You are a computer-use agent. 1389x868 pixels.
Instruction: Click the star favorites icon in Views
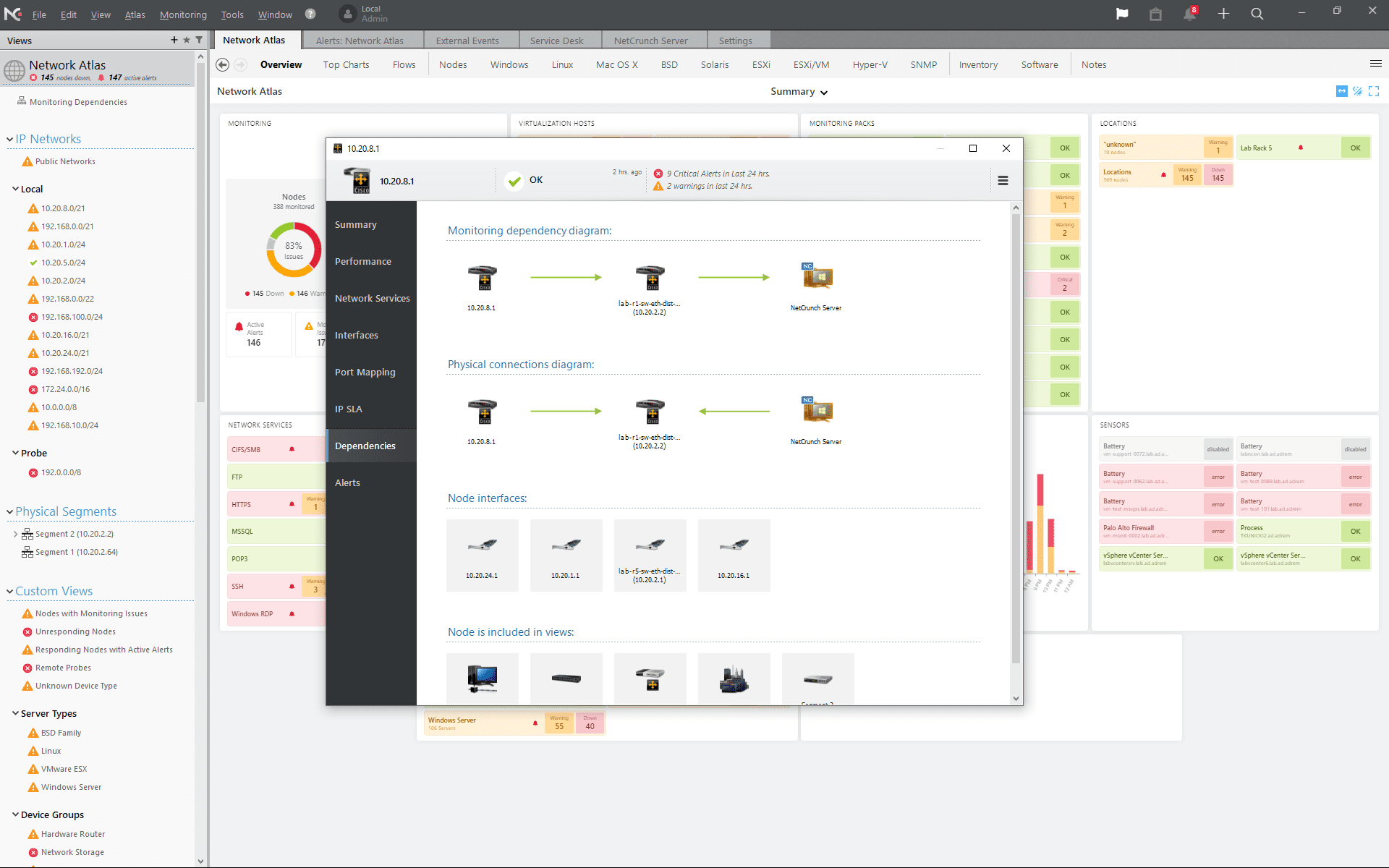187,40
